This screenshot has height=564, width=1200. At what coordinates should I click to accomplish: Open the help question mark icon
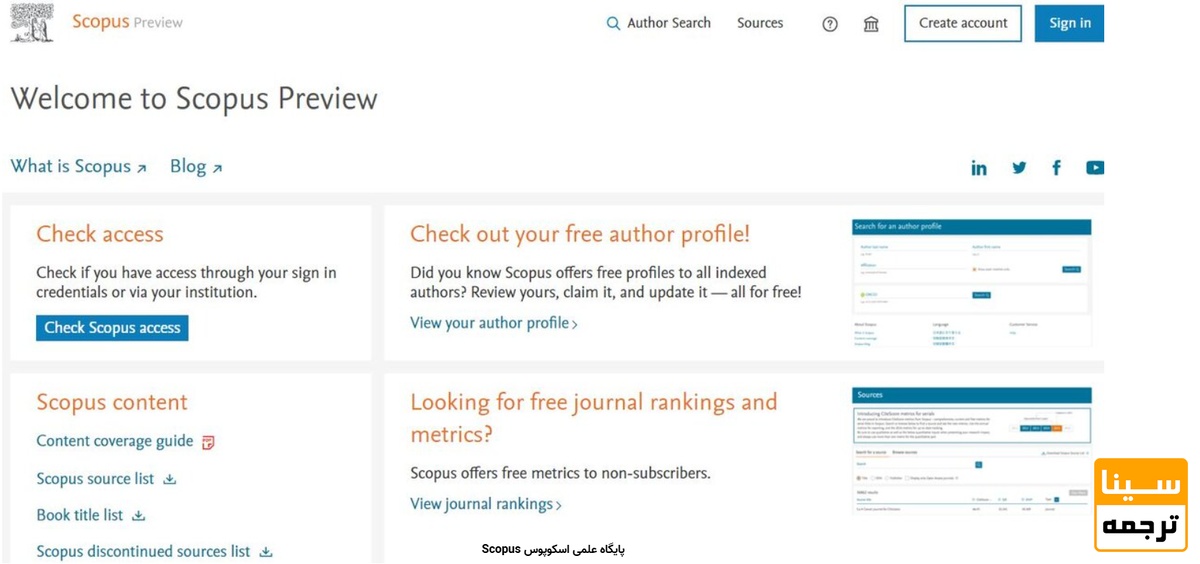(x=830, y=24)
